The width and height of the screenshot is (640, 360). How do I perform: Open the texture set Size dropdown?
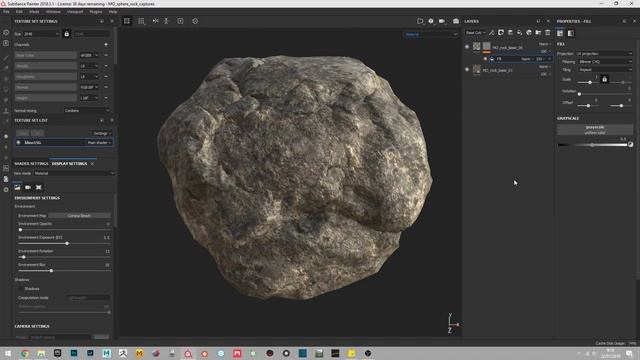[41, 34]
